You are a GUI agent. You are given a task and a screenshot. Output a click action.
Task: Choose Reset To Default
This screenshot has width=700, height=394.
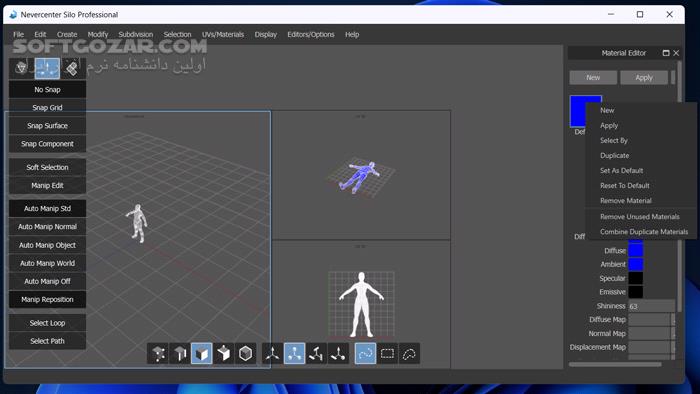641,186
